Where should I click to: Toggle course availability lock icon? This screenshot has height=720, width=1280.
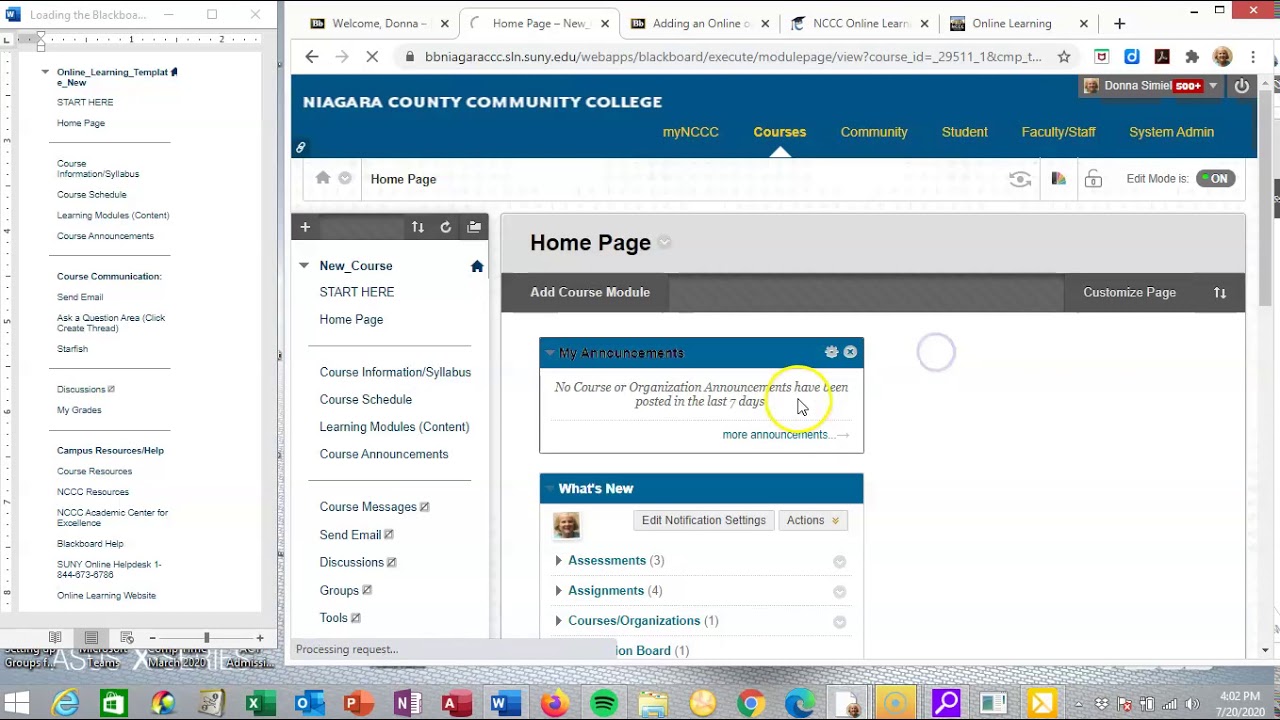[1093, 179]
